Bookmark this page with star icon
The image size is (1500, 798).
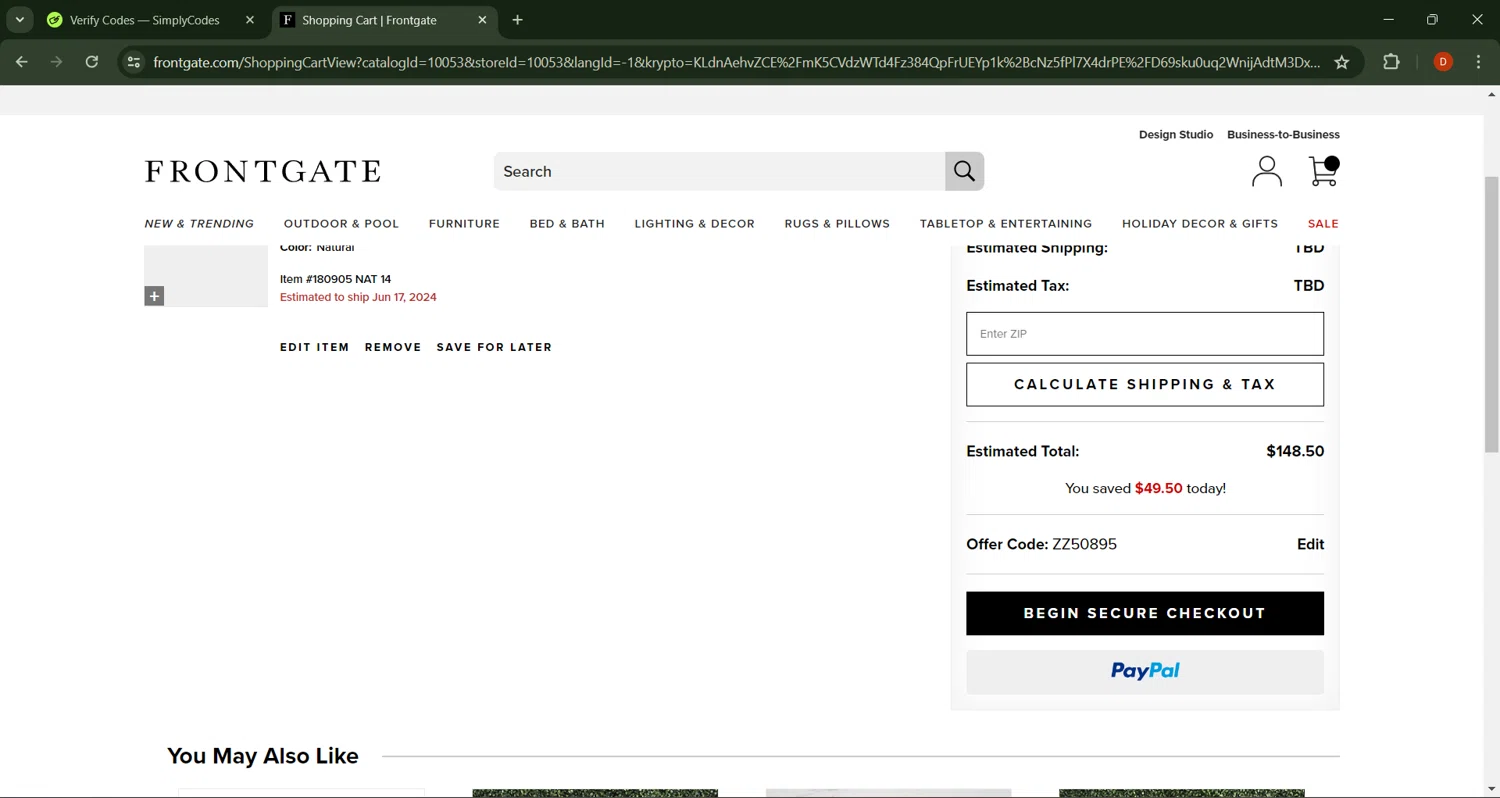[1342, 62]
